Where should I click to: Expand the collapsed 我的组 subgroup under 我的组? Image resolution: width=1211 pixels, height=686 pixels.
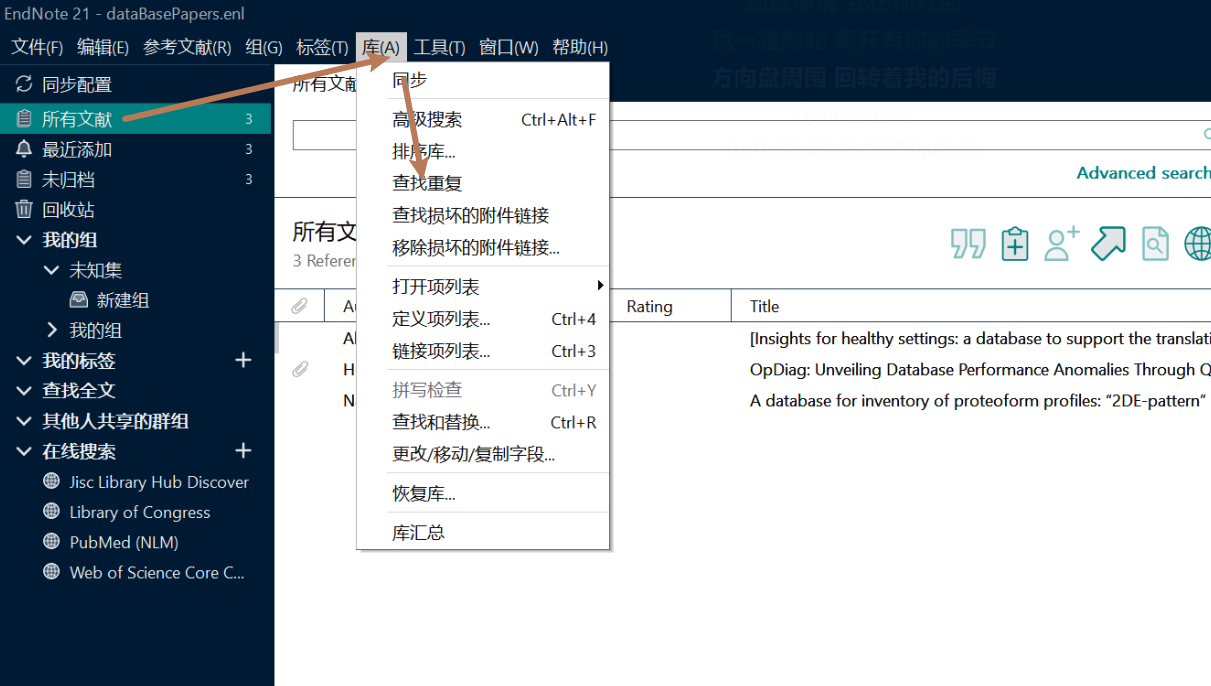click(x=53, y=330)
